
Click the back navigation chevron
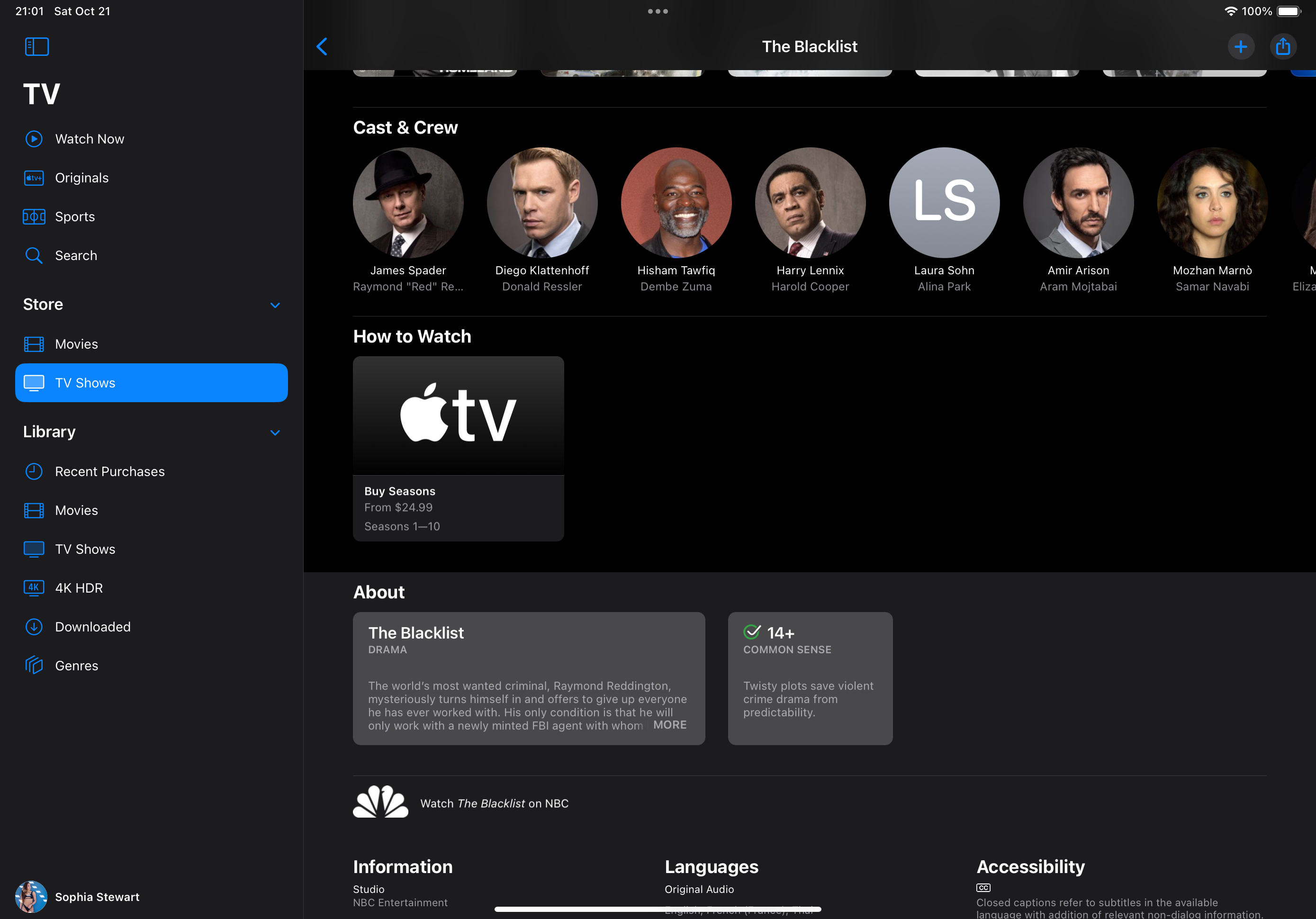[322, 45]
